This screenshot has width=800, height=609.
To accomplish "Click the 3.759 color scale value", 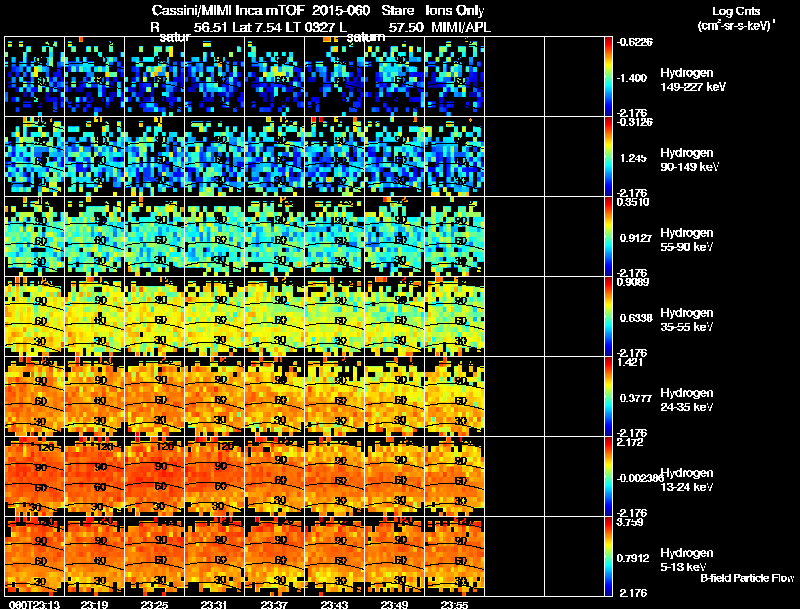I will coord(630,522).
